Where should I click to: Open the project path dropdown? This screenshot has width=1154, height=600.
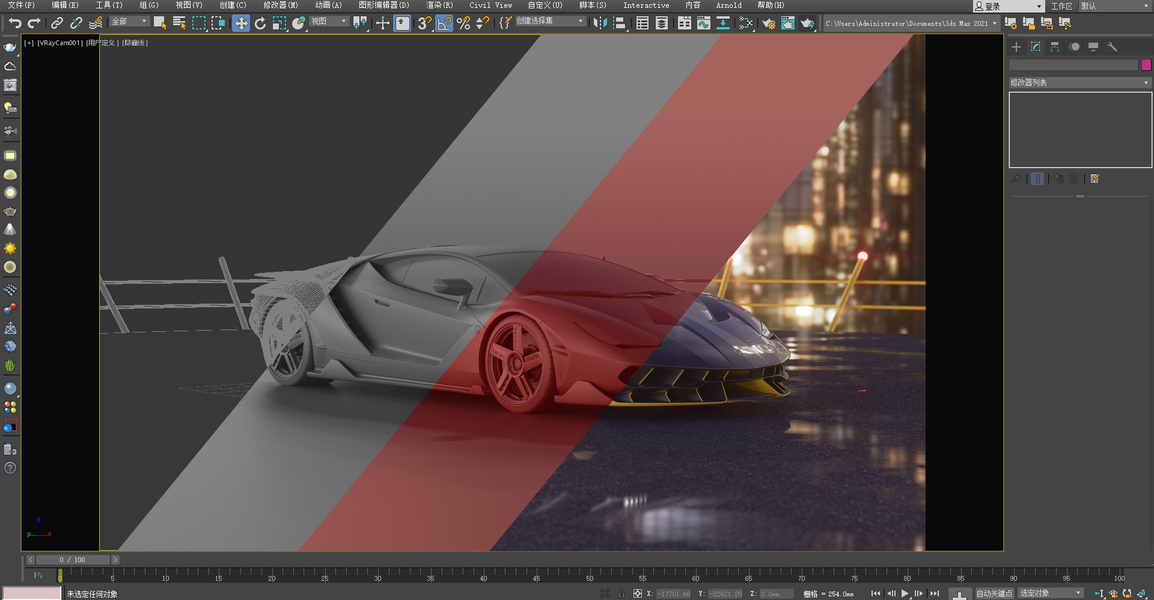click(x=911, y=24)
